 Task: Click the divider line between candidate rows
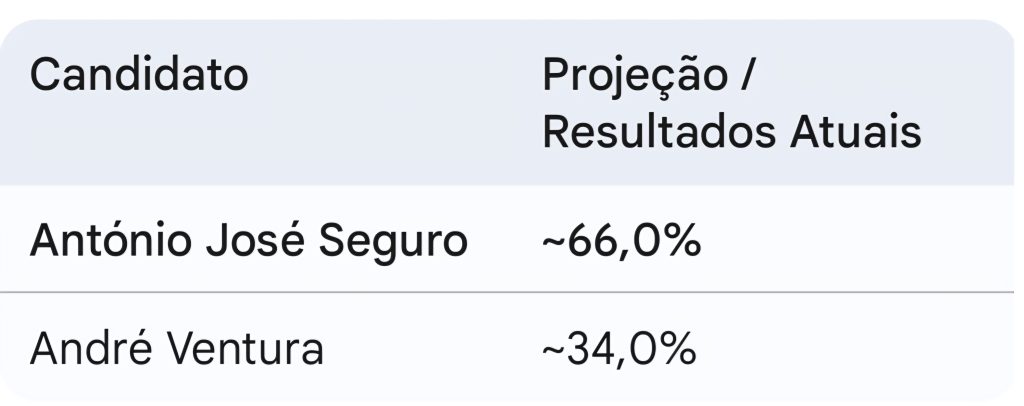pyautogui.click(x=512, y=293)
